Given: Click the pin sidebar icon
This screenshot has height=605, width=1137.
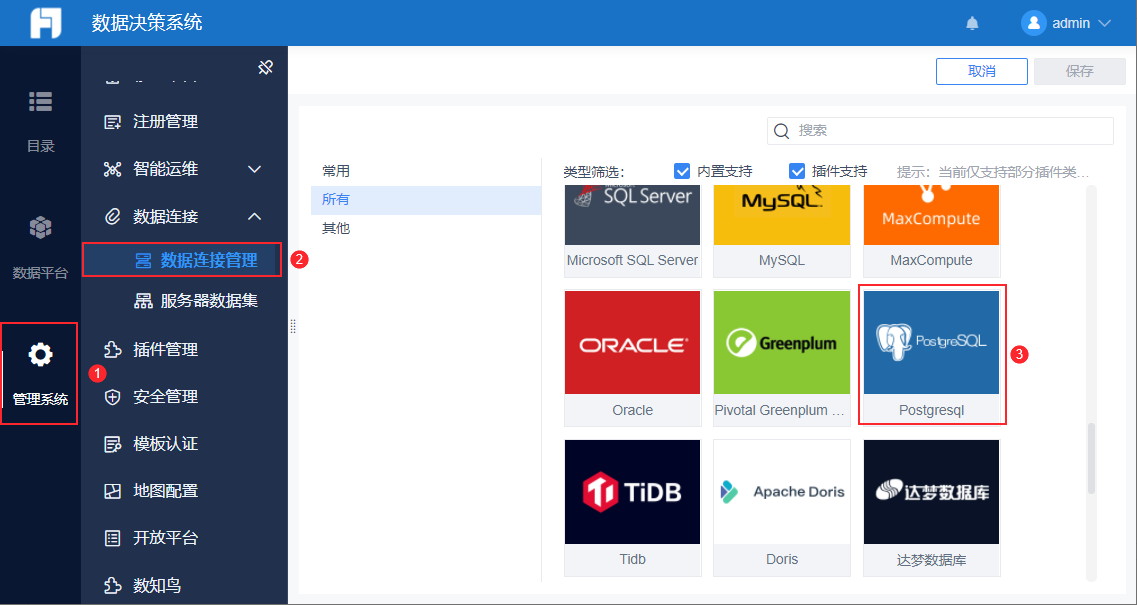Looking at the screenshot, I should pyautogui.click(x=265, y=68).
